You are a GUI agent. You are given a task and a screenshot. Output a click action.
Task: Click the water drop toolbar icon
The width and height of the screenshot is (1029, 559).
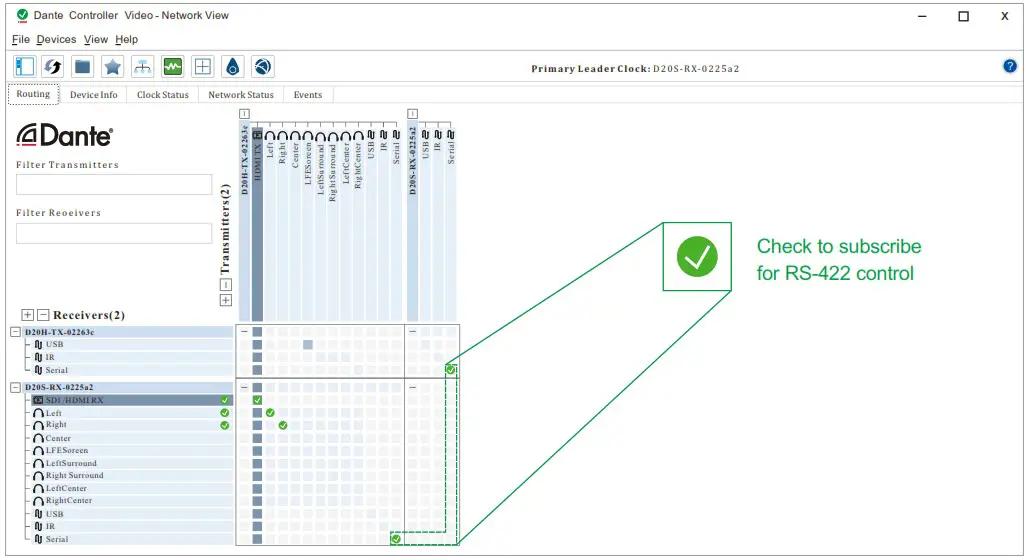point(232,66)
